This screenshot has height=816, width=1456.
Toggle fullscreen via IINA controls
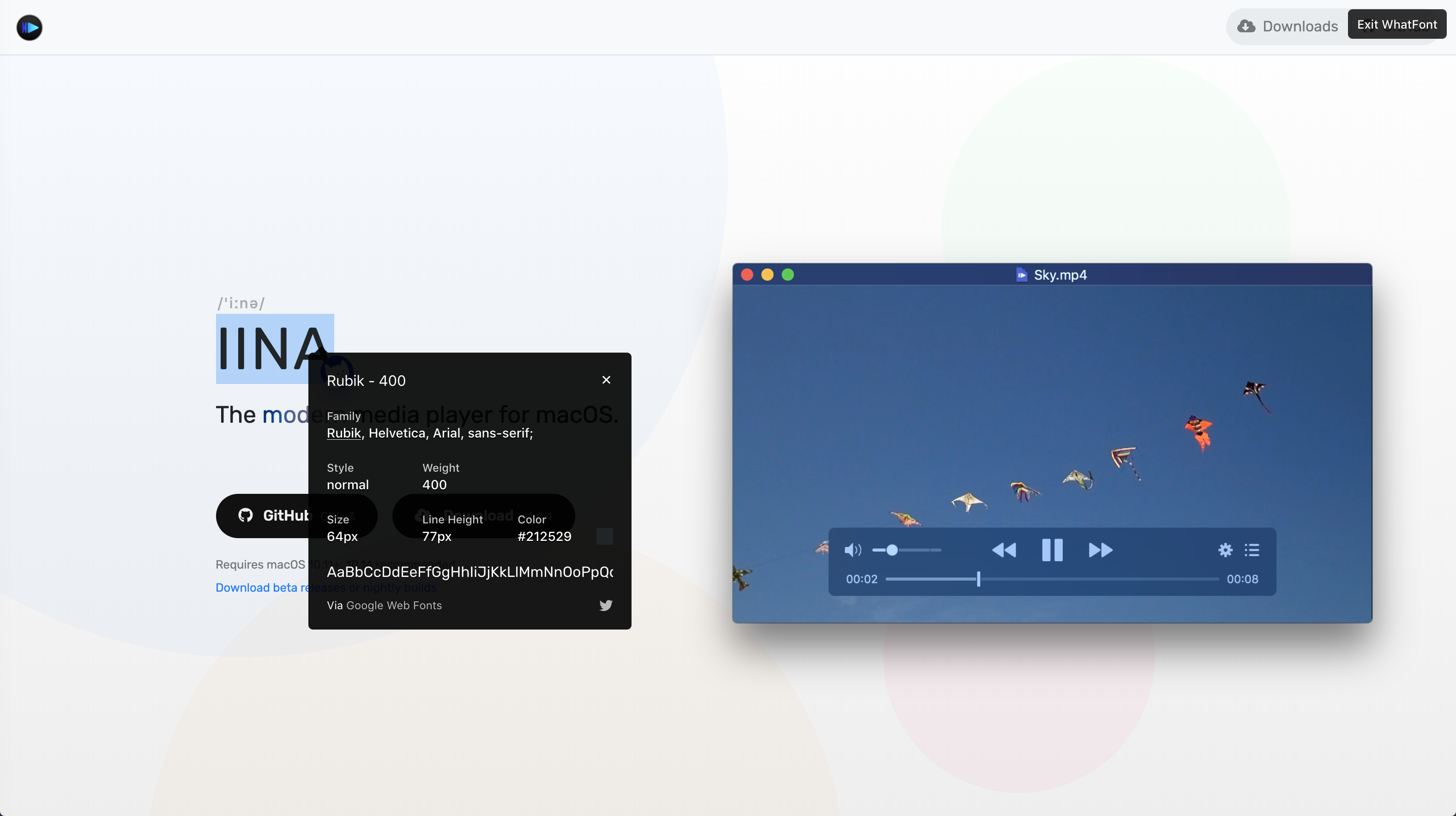788,275
